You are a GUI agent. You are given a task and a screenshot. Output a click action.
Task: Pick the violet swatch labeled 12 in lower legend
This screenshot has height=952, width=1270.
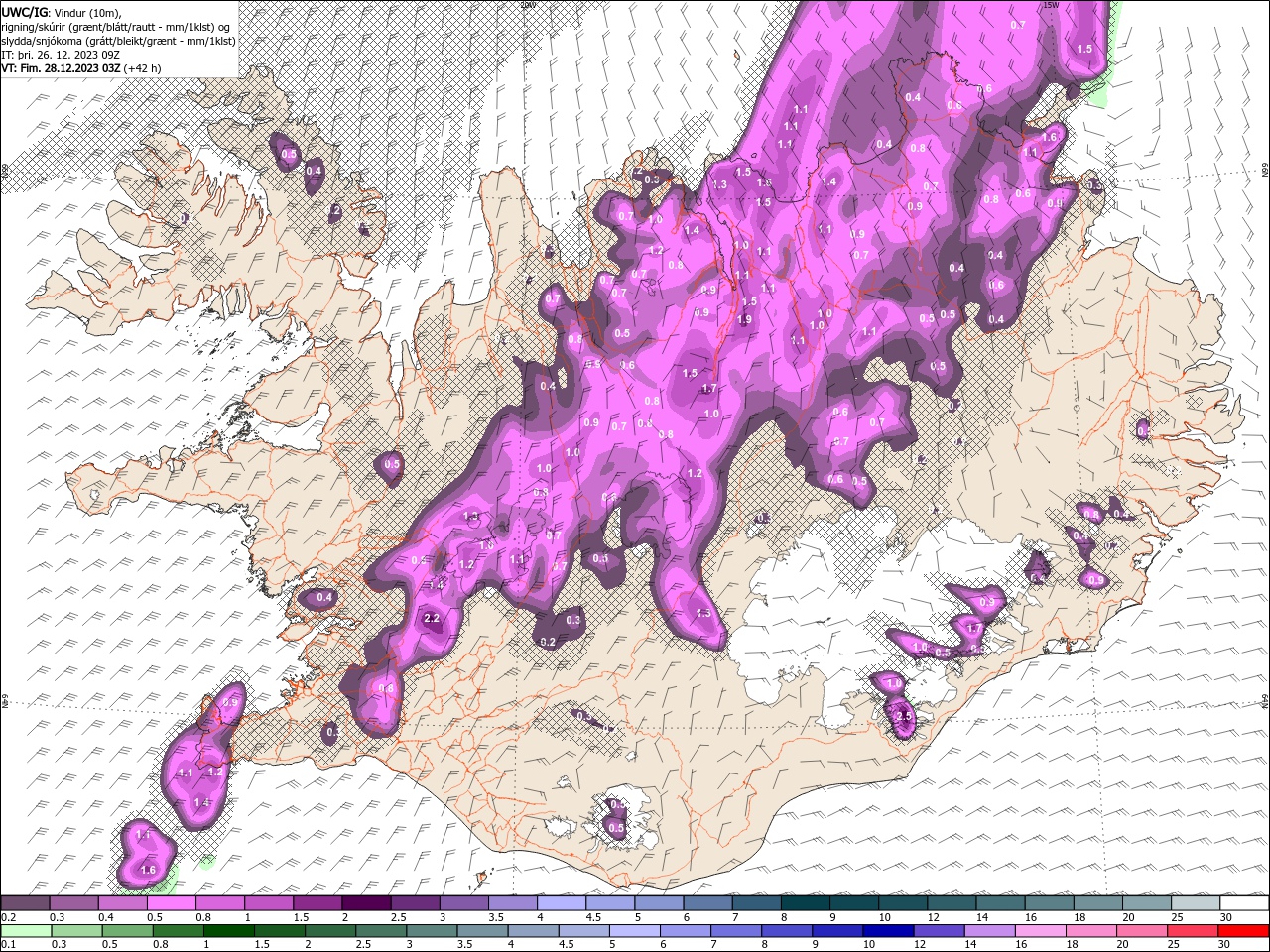point(939,930)
